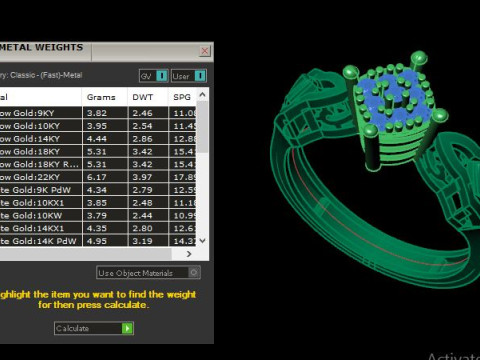The image size is (480, 360).
Task: Click the 4.34 grams cell
Action: pyautogui.click(x=105, y=190)
